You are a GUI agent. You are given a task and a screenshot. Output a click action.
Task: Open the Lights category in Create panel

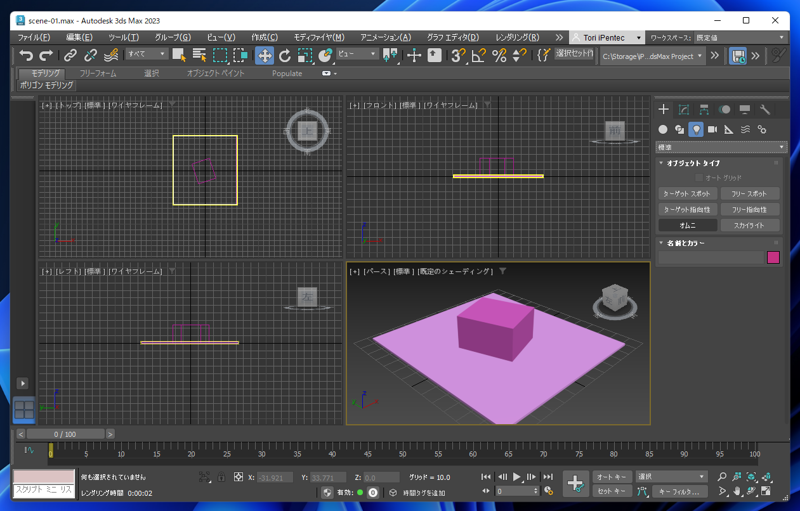696,129
